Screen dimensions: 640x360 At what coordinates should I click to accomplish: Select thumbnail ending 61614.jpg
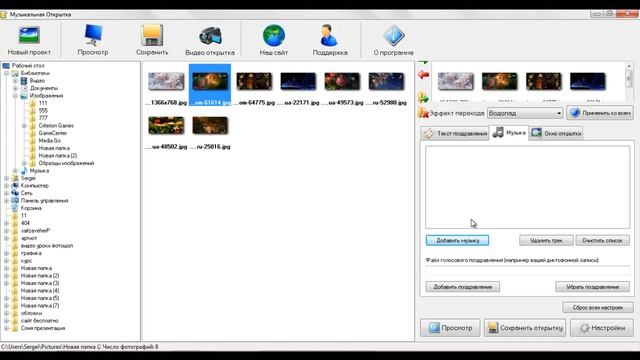point(210,85)
